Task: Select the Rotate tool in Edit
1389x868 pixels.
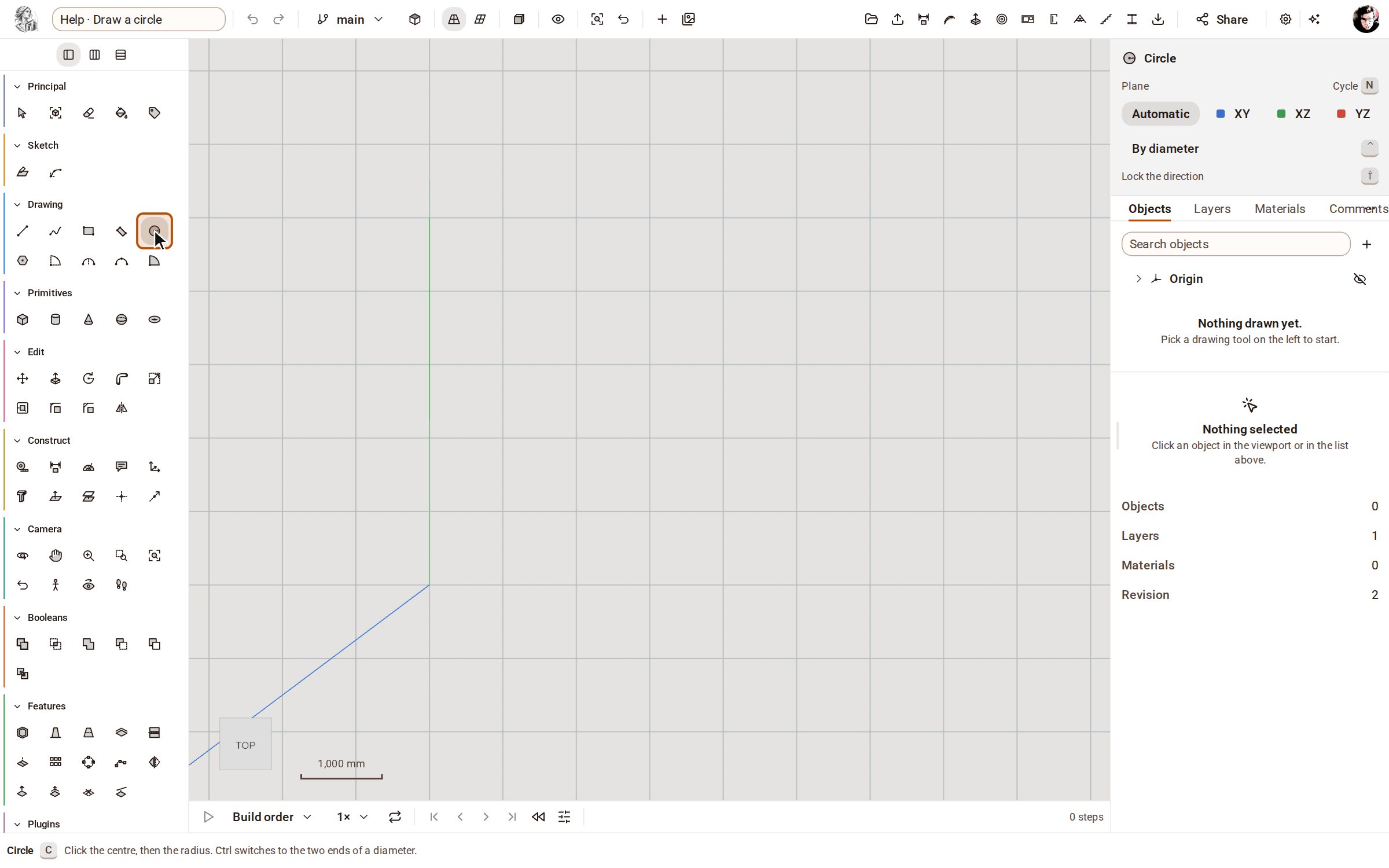Action: coord(89,379)
